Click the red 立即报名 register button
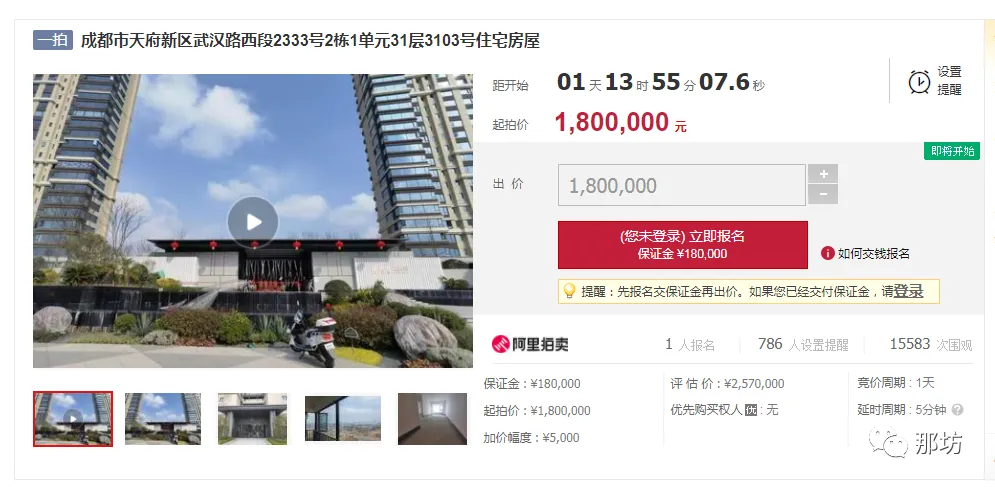This screenshot has height=487, width=995. coord(683,245)
